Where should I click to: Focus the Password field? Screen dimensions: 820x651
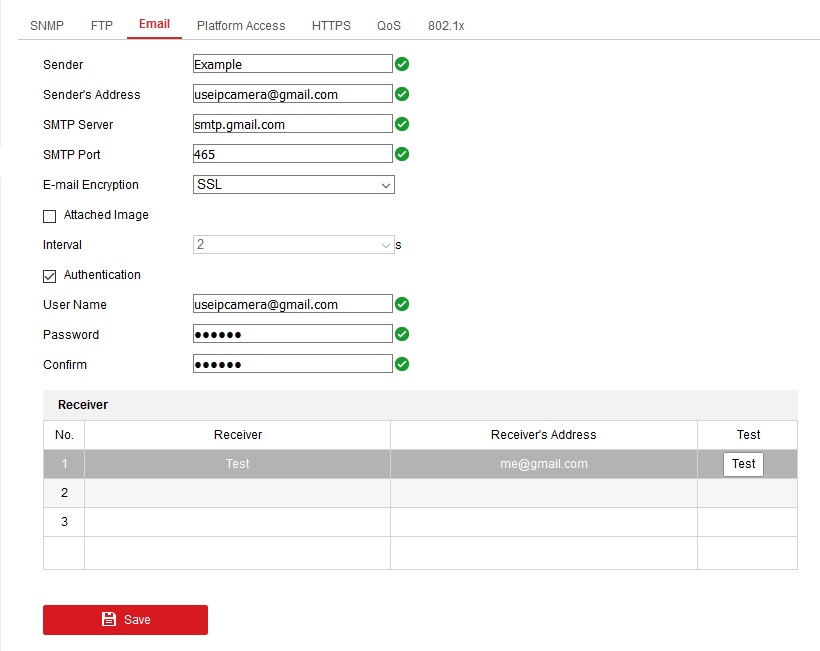click(x=292, y=334)
